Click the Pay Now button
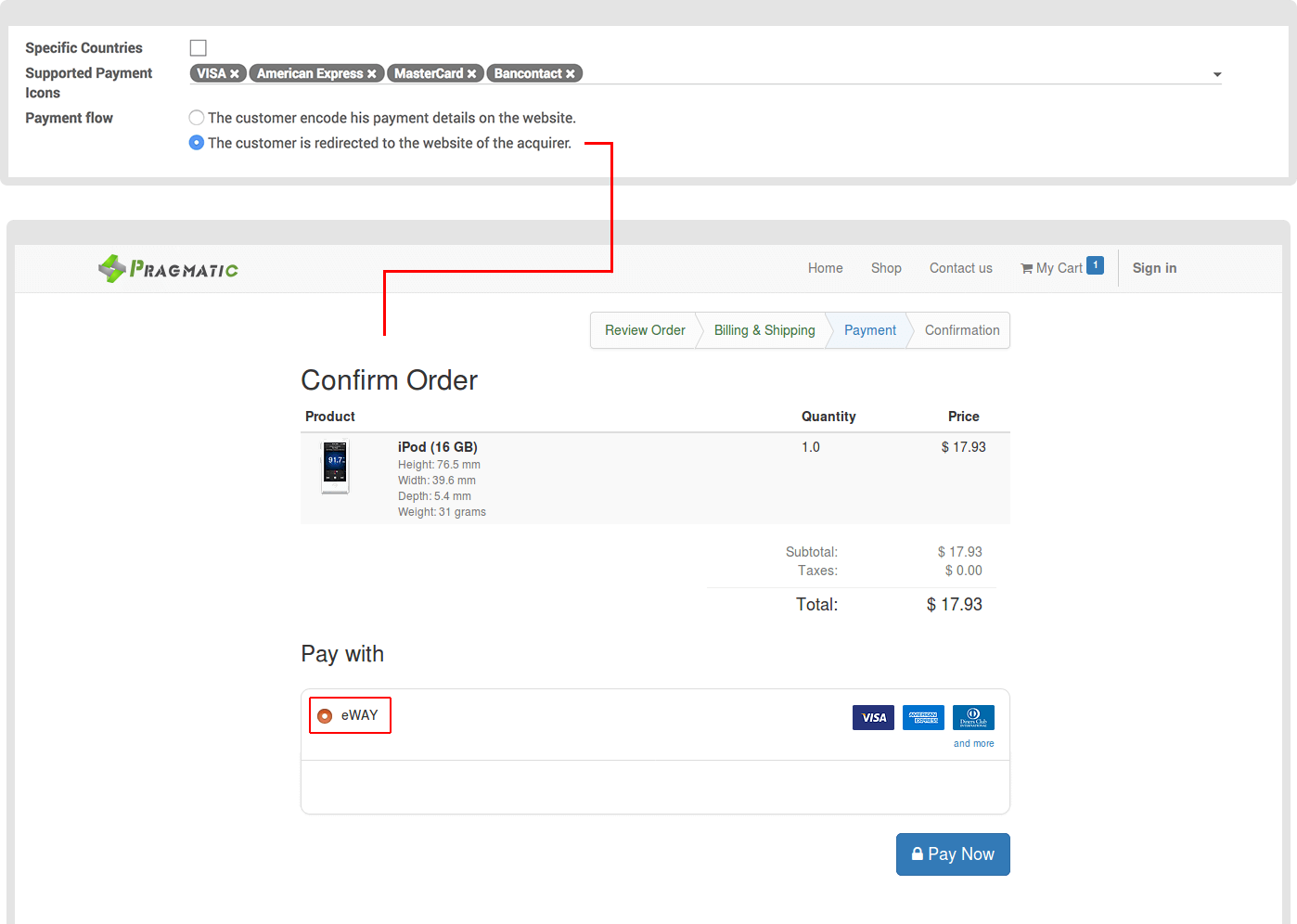1297x924 pixels. point(953,854)
